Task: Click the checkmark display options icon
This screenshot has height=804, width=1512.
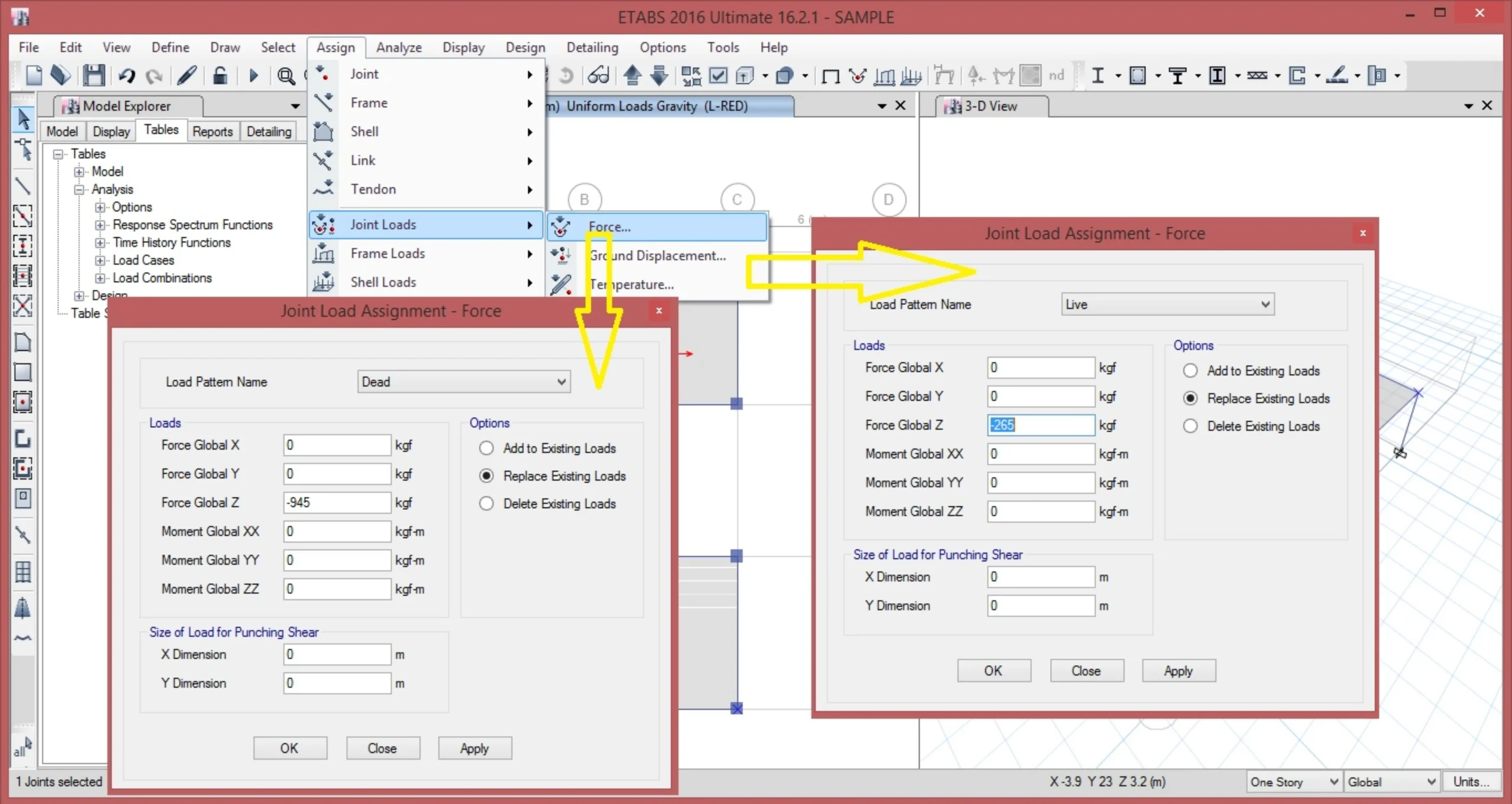Action: point(718,76)
